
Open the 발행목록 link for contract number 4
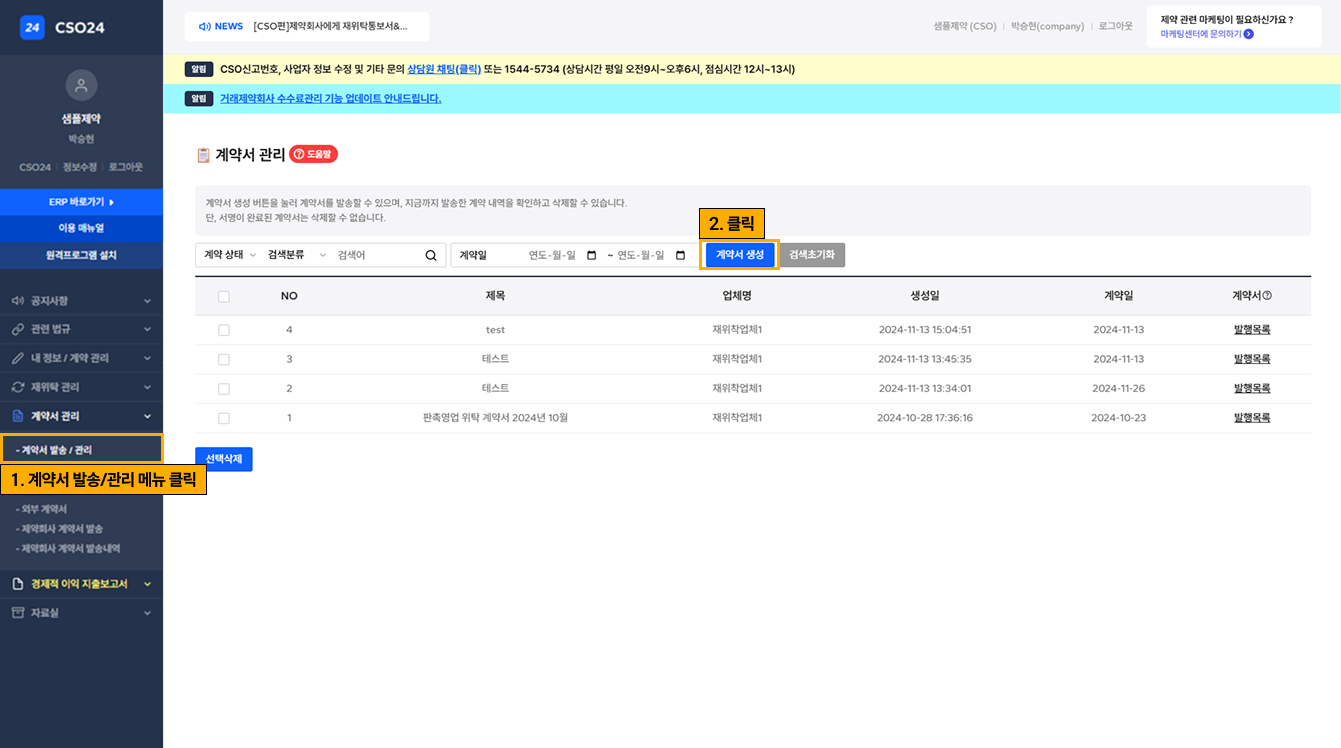click(1251, 329)
